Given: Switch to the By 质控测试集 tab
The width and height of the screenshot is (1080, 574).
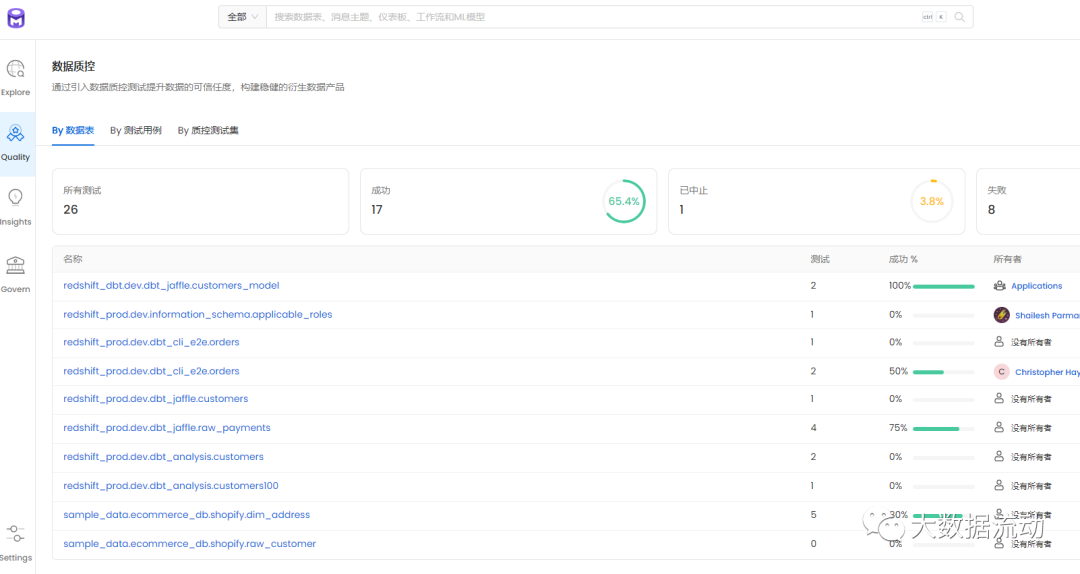Looking at the screenshot, I should 208,130.
